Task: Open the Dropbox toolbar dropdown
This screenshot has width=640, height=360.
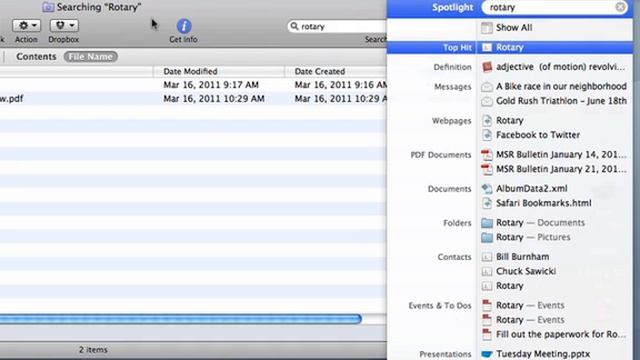Action: click(x=64, y=25)
